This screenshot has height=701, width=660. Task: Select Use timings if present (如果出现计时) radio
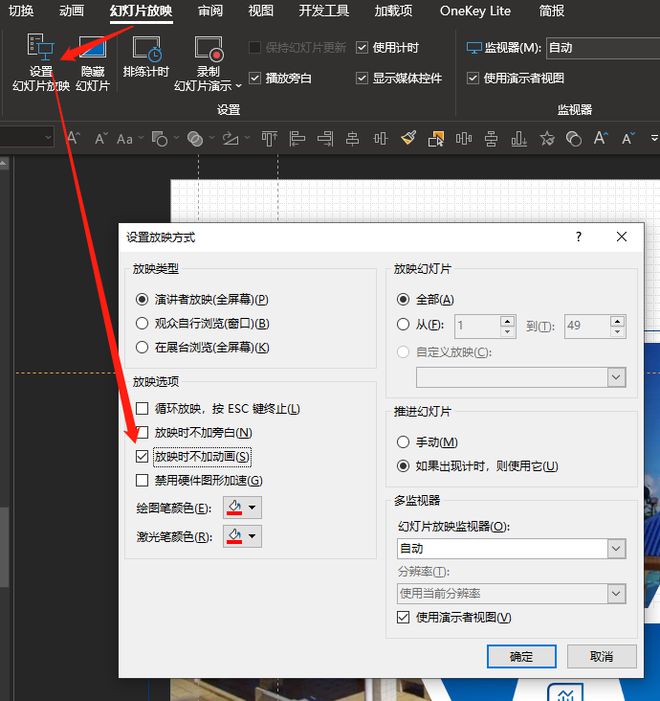pyautogui.click(x=403, y=466)
